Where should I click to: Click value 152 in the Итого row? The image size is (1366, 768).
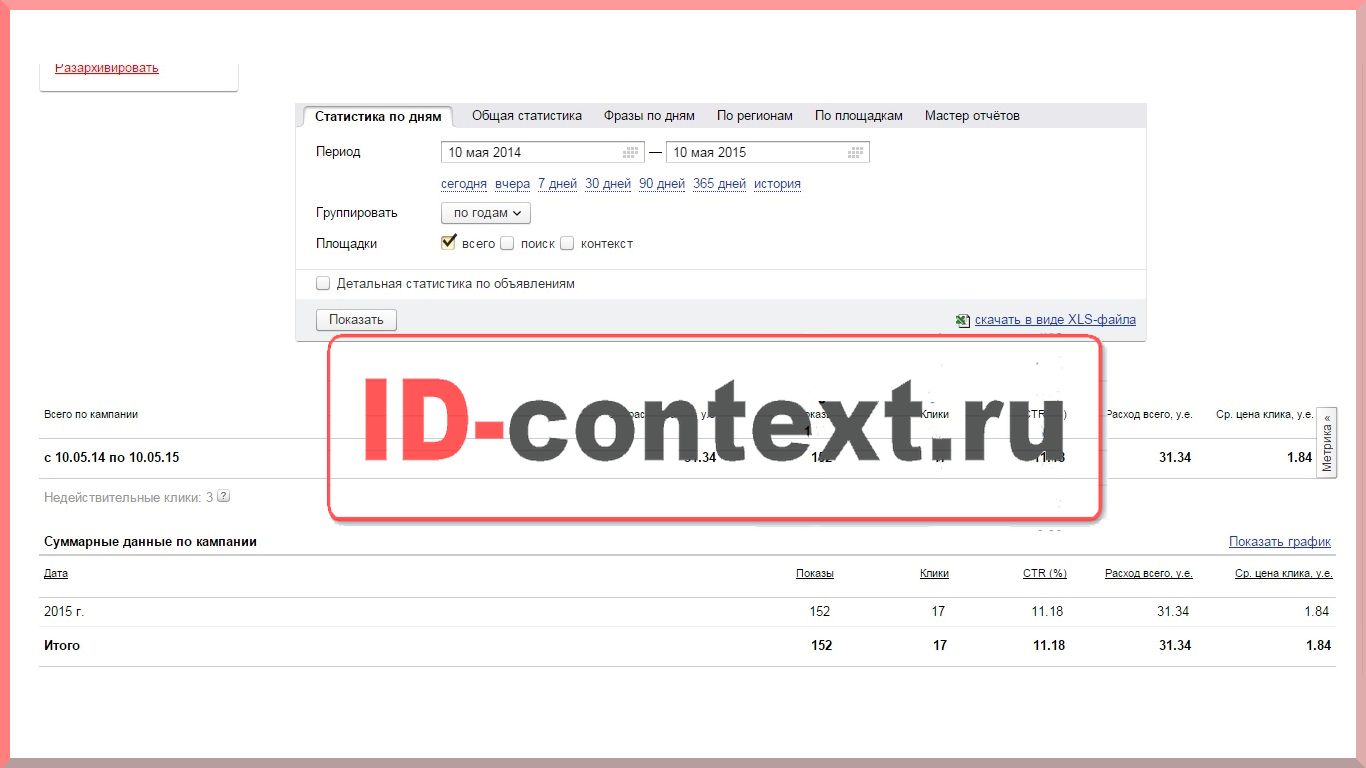(821, 645)
